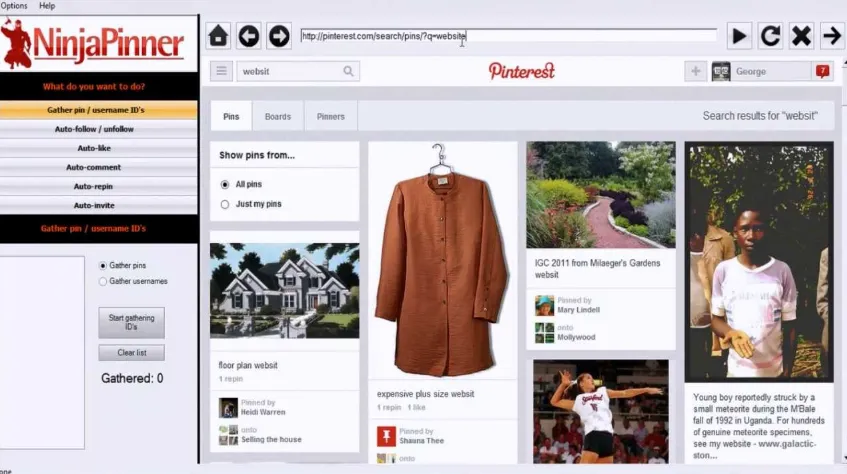Switch to the Pins tab

coord(231,116)
